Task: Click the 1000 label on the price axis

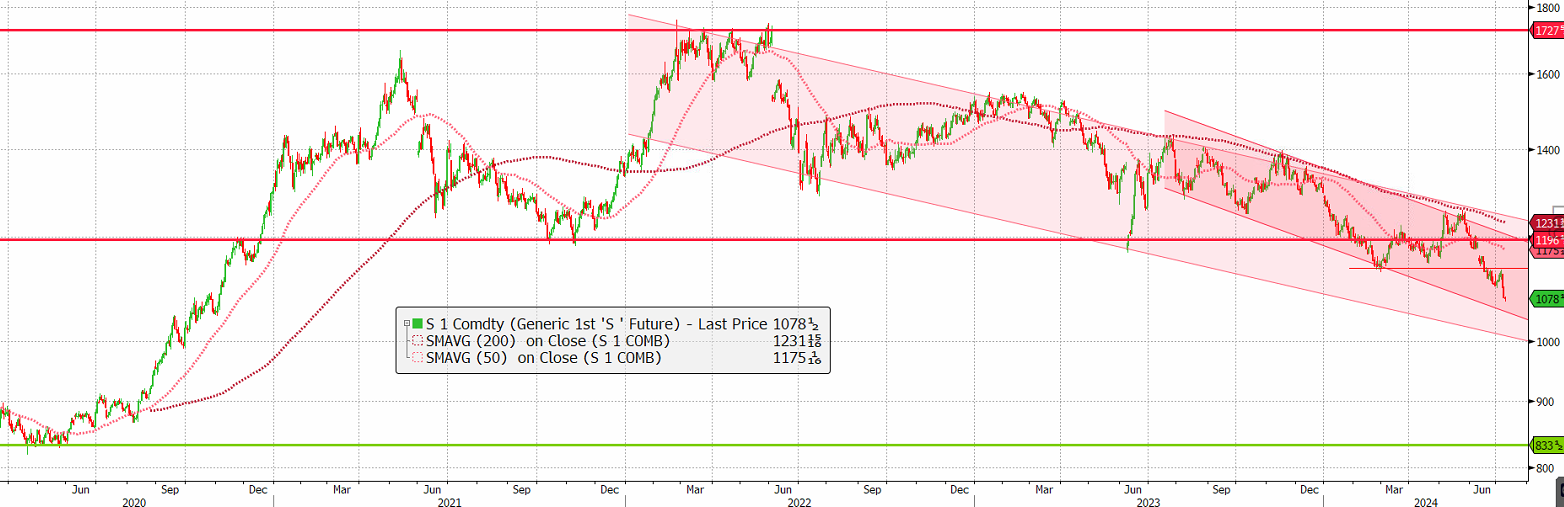Action: (x=1550, y=341)
